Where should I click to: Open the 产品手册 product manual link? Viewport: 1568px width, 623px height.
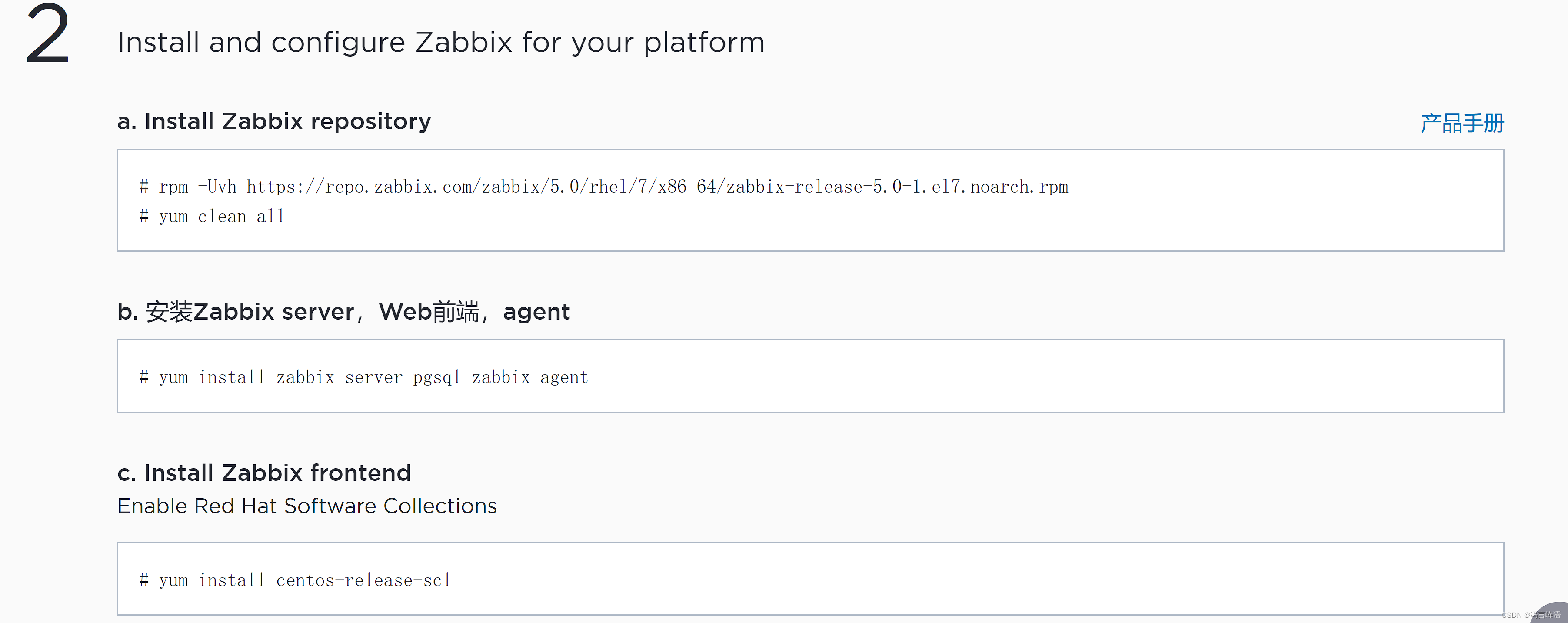coord(1461,123)
